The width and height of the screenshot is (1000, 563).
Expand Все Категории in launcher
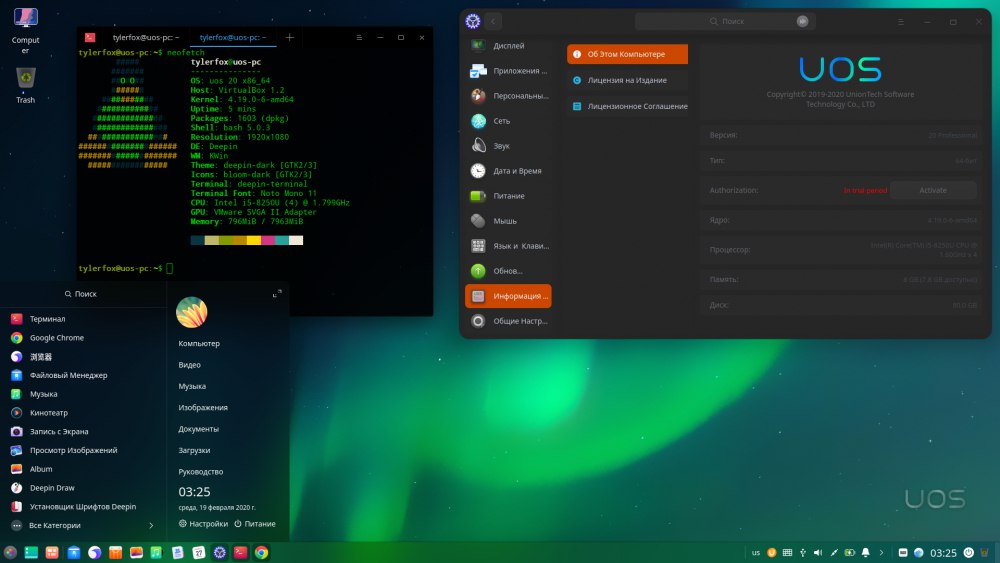coord(83,525)
